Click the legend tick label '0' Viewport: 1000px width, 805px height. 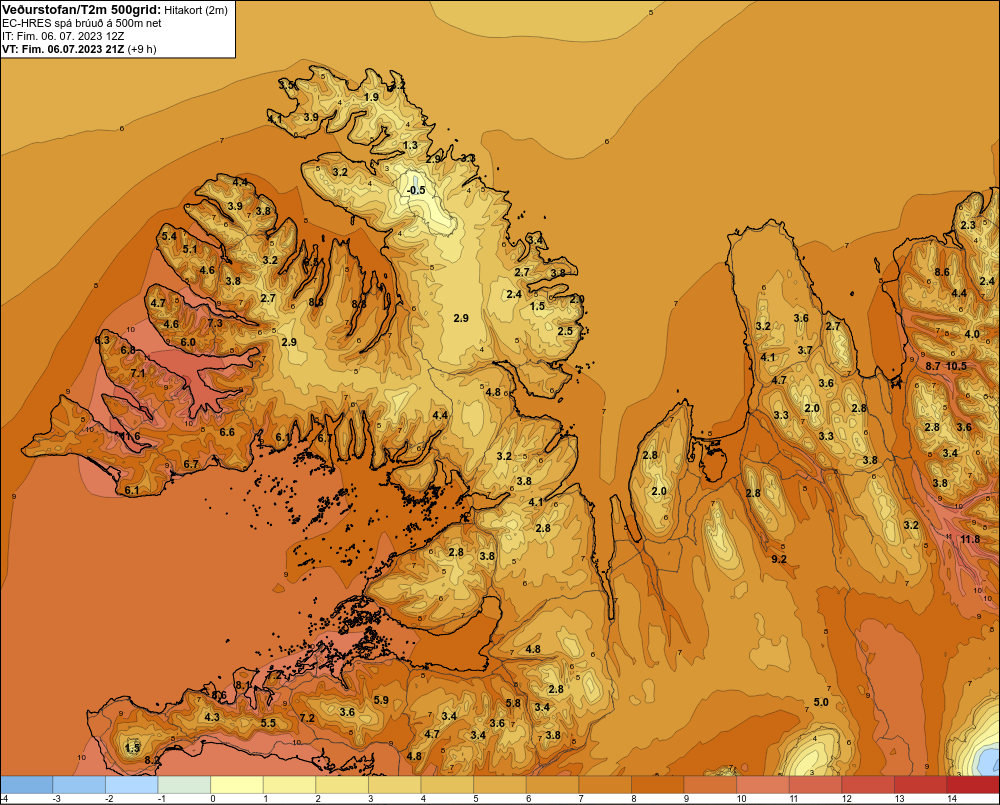tap(212, 799)
